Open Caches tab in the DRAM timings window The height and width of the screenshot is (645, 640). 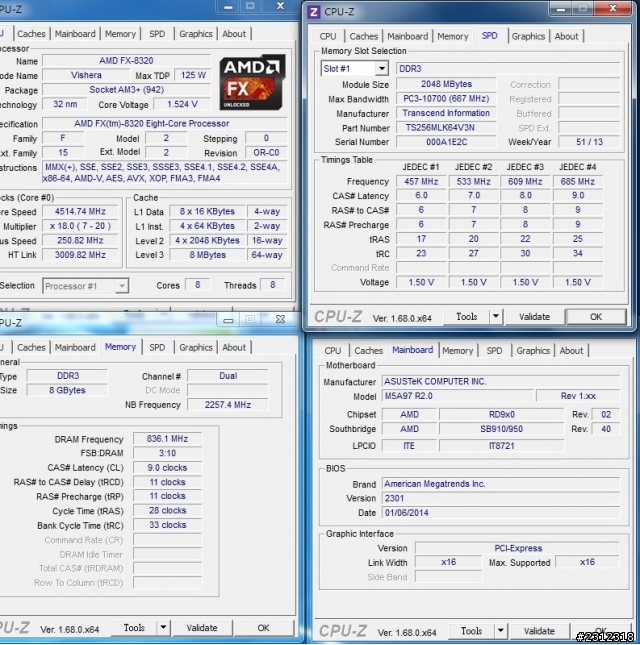31,347
